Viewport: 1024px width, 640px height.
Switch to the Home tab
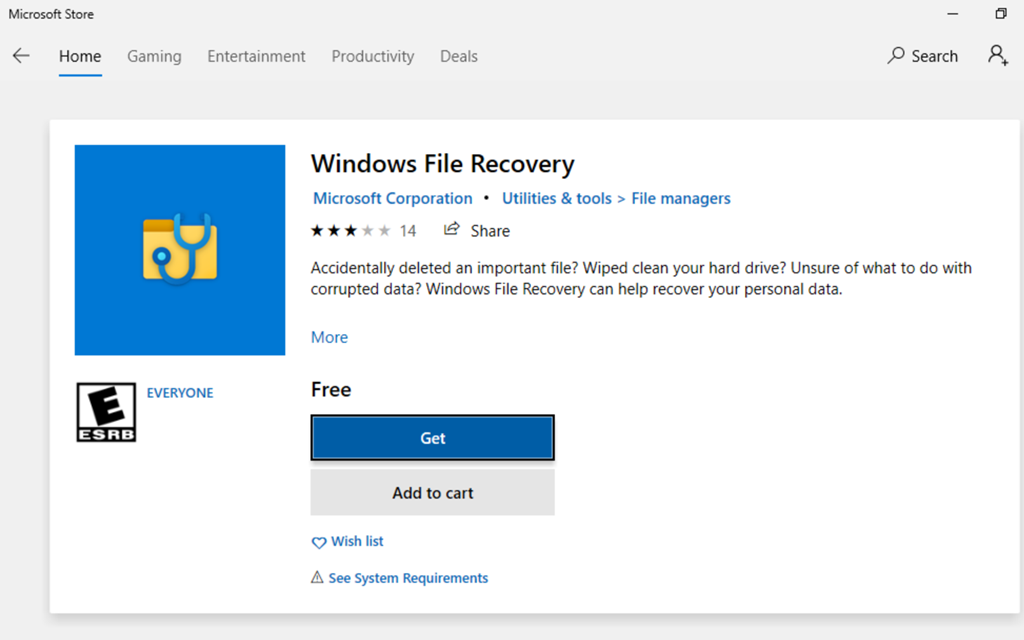(80, 56)
